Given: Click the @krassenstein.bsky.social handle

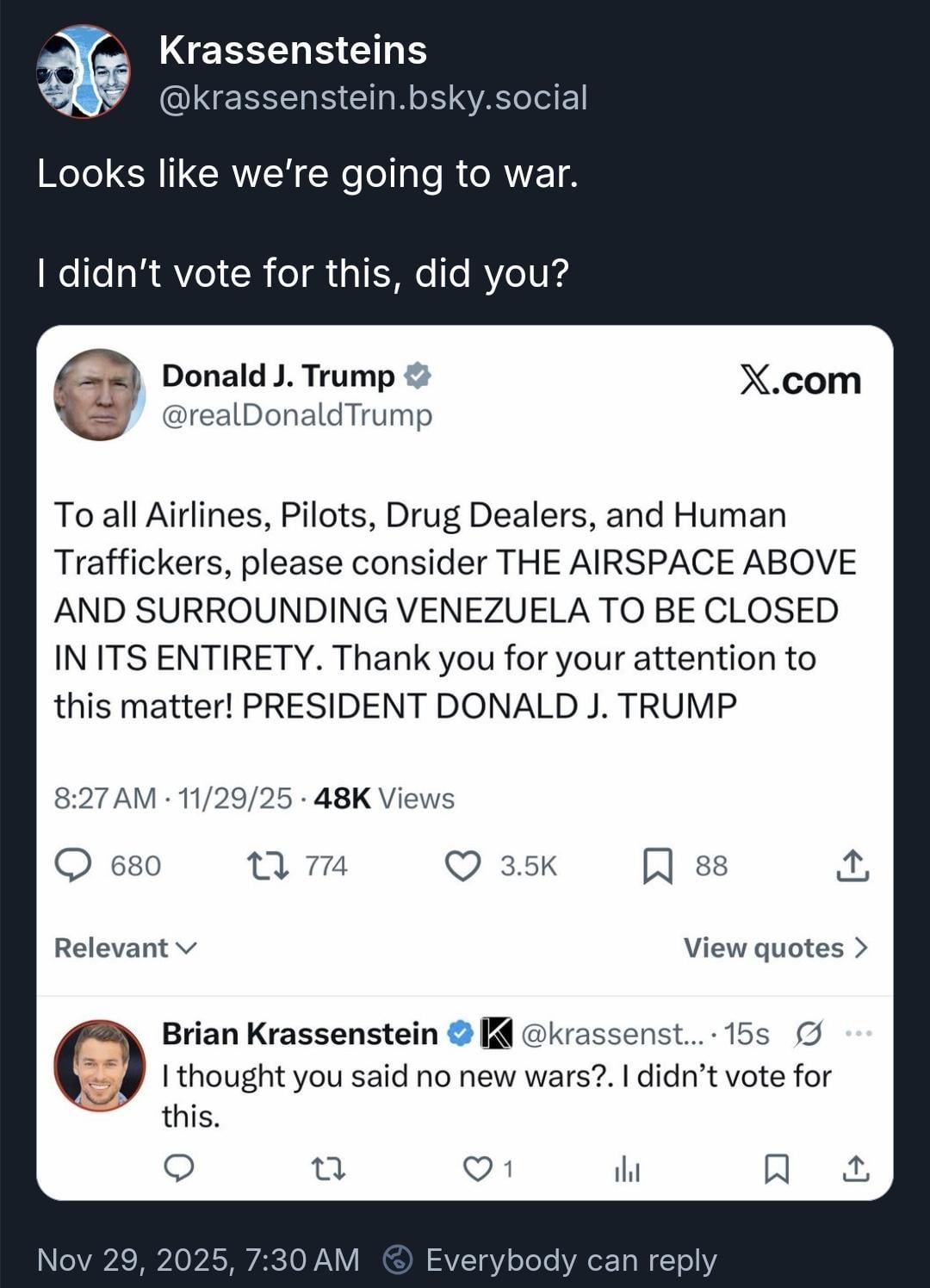Looking at the screenshot, I should (x=373, y=97).
